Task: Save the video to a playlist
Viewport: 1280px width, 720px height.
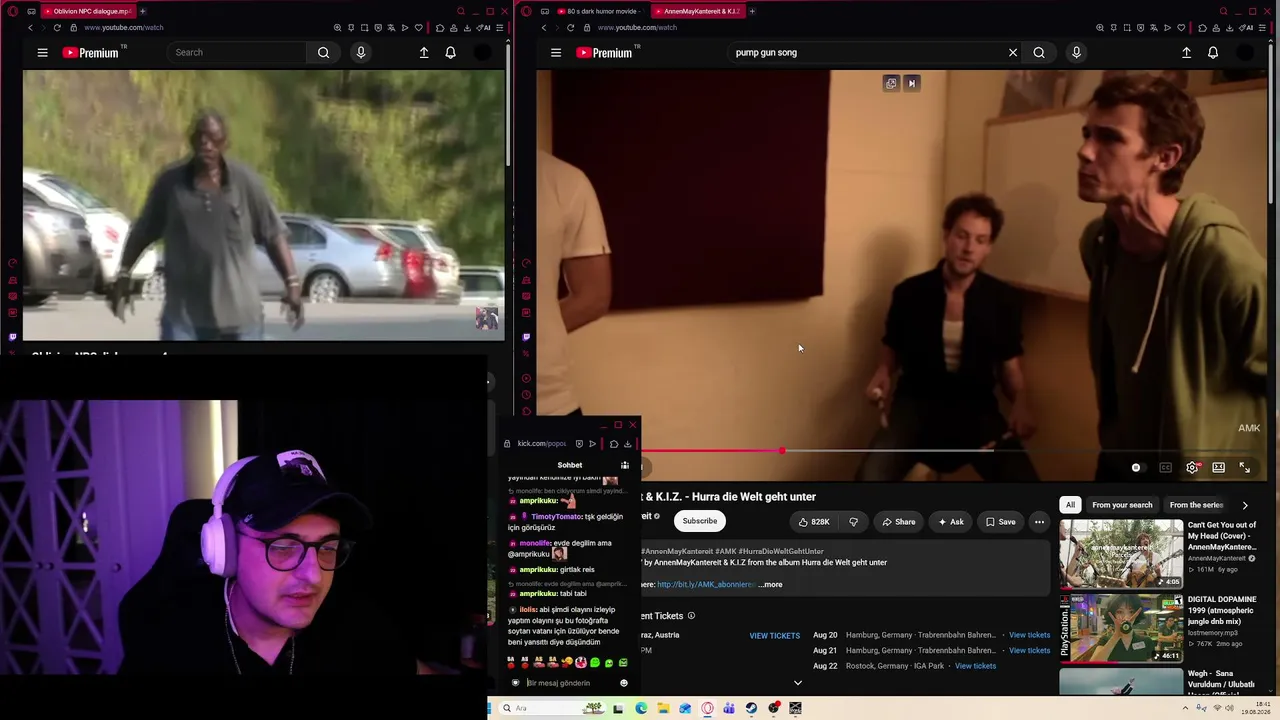Action: (x=1000, y=521)
